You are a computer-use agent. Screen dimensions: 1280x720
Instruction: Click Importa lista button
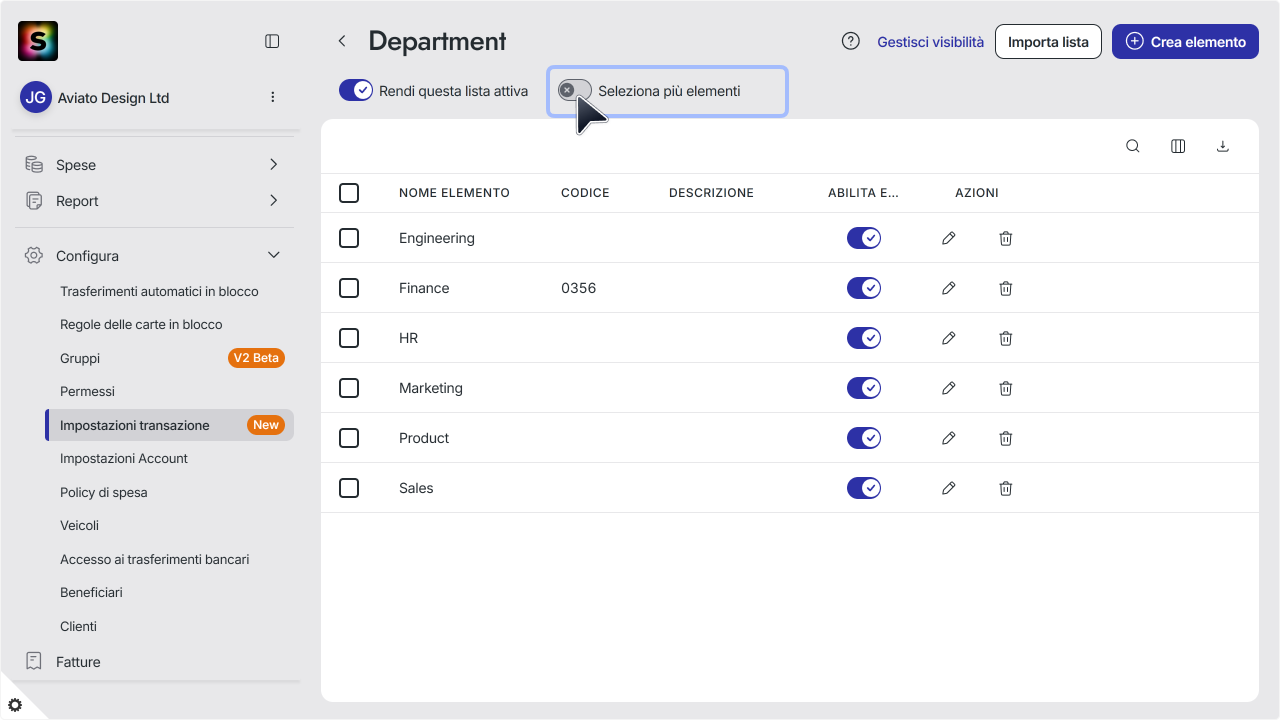coord(1048,42)
